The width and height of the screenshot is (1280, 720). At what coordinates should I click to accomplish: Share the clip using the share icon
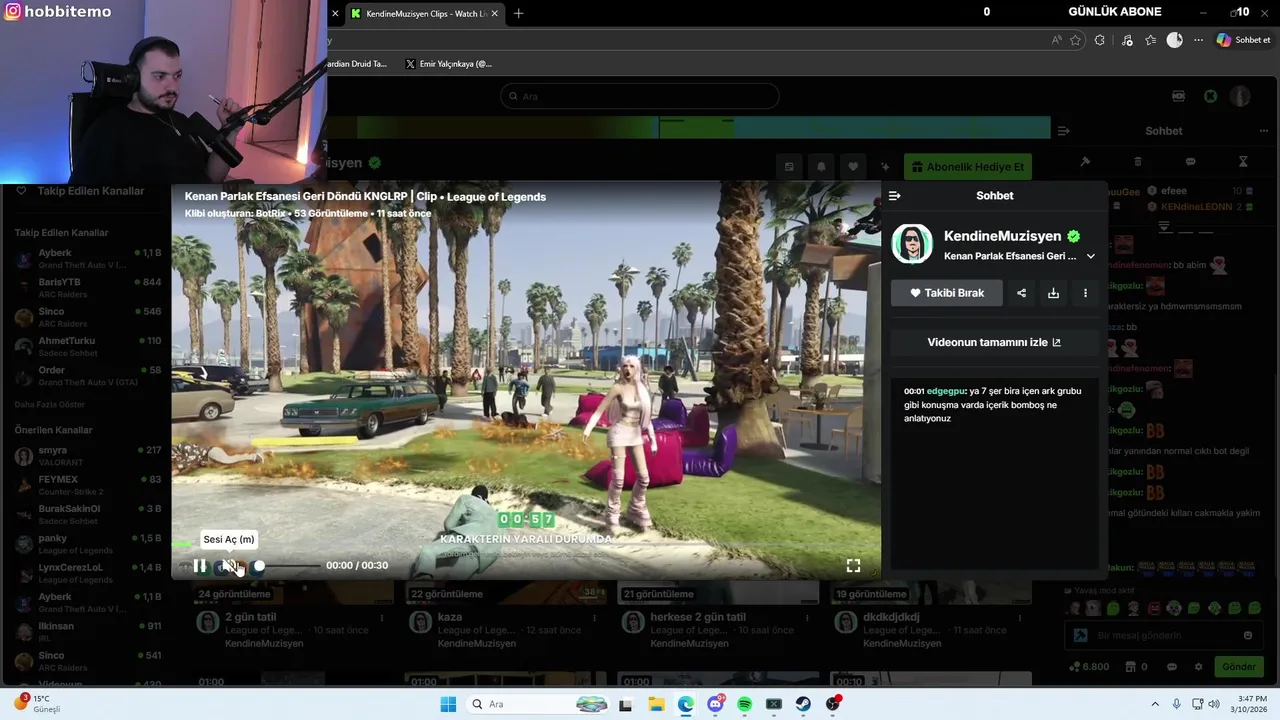pyautogui.click(x=1021, y=293)
